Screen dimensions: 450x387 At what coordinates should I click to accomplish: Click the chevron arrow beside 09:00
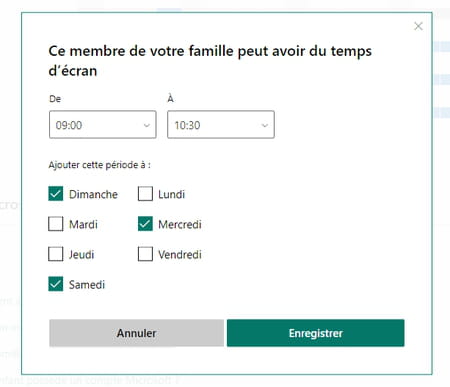coord(147,125)
